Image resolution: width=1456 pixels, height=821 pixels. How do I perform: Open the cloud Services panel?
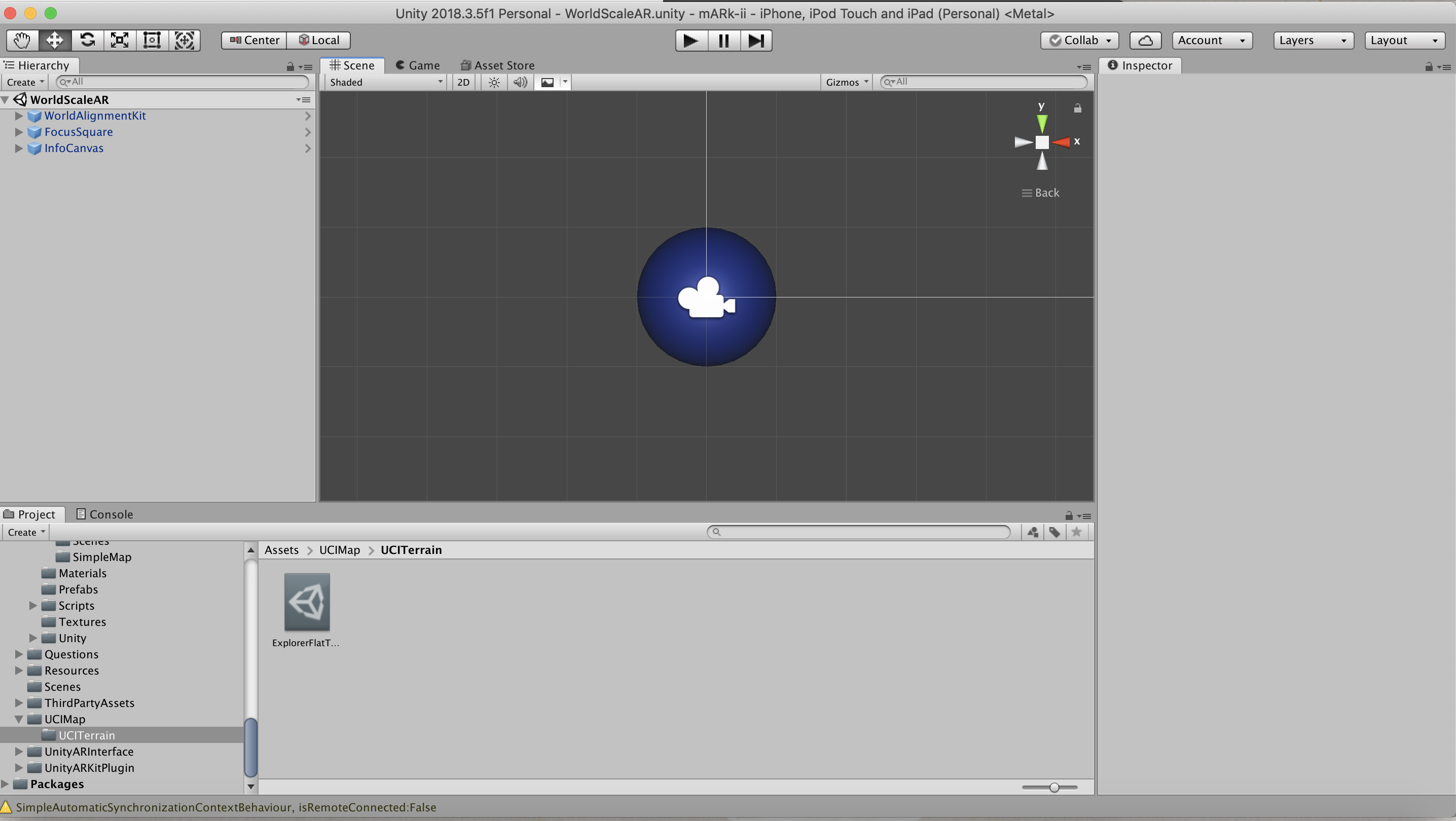(x=1145, y=41)
